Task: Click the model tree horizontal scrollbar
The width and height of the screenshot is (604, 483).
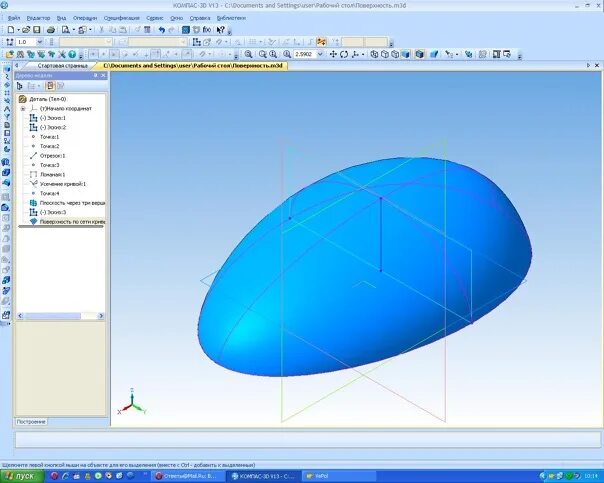Action: click(x=60, y=316)
